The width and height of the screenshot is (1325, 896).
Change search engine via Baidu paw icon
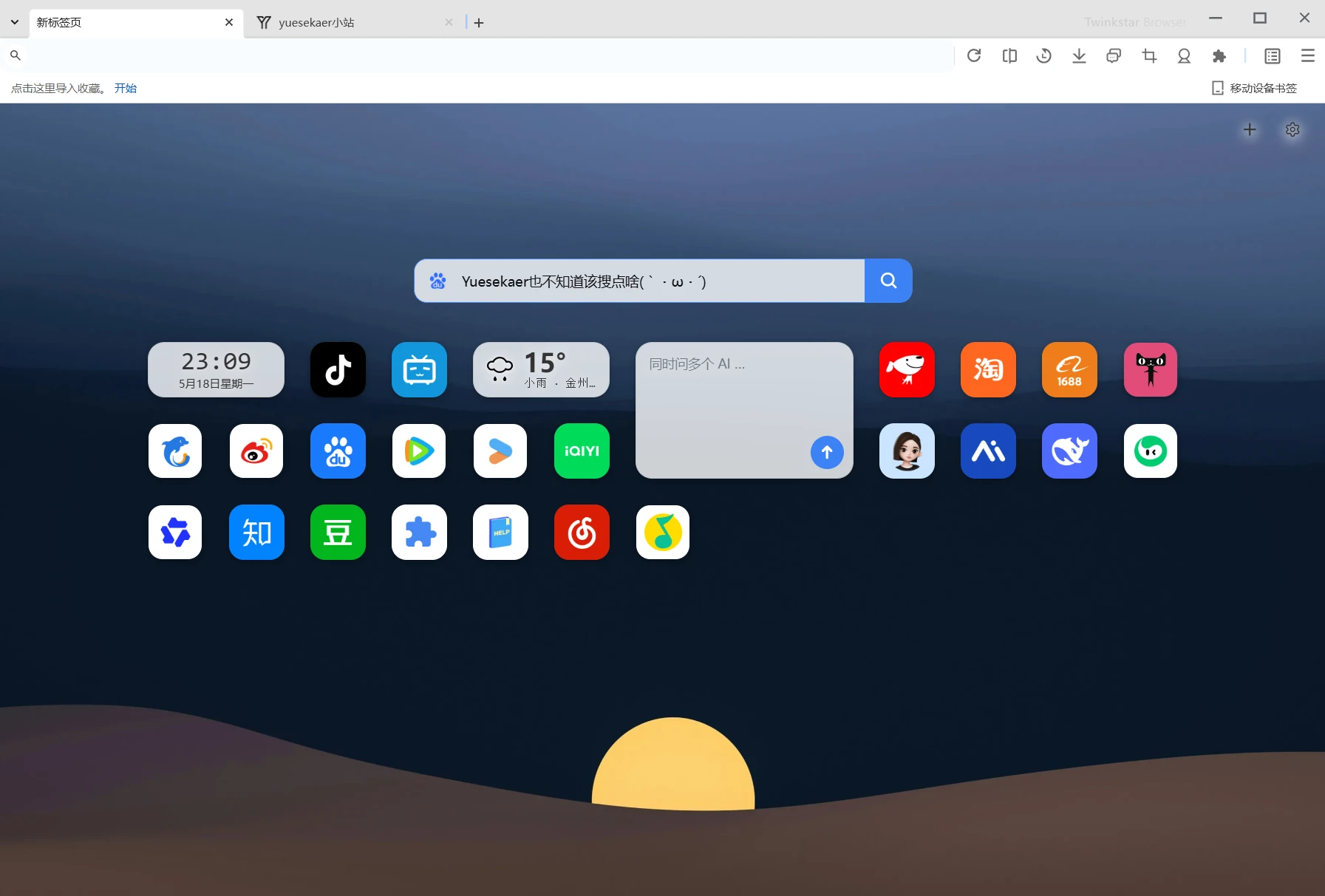pyautogui.click(x=437, y=281)
